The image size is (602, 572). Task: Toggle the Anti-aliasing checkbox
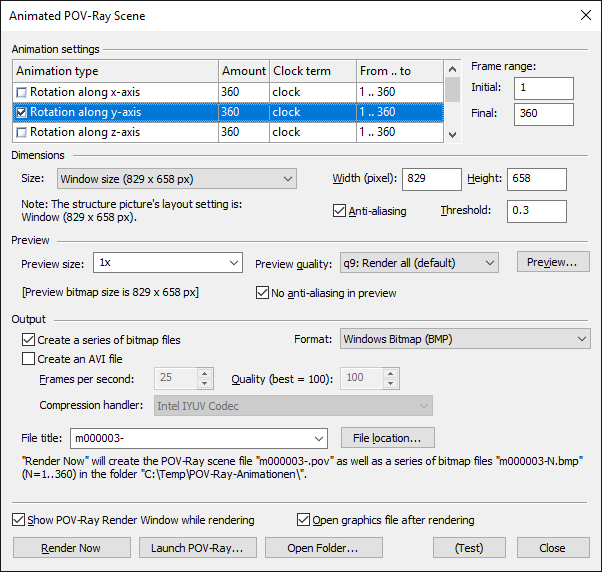(339, 211)
